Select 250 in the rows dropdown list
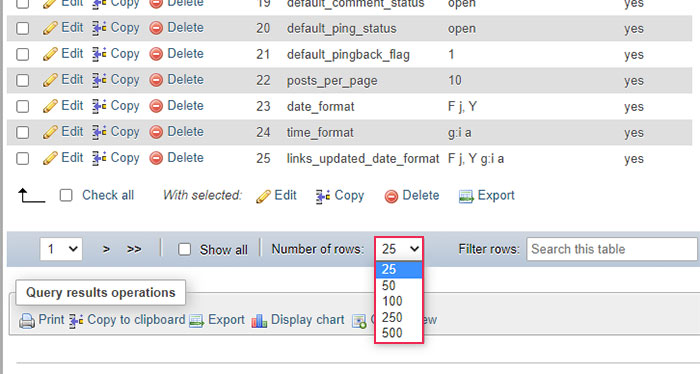700x374 pixels. pos(399,317)
